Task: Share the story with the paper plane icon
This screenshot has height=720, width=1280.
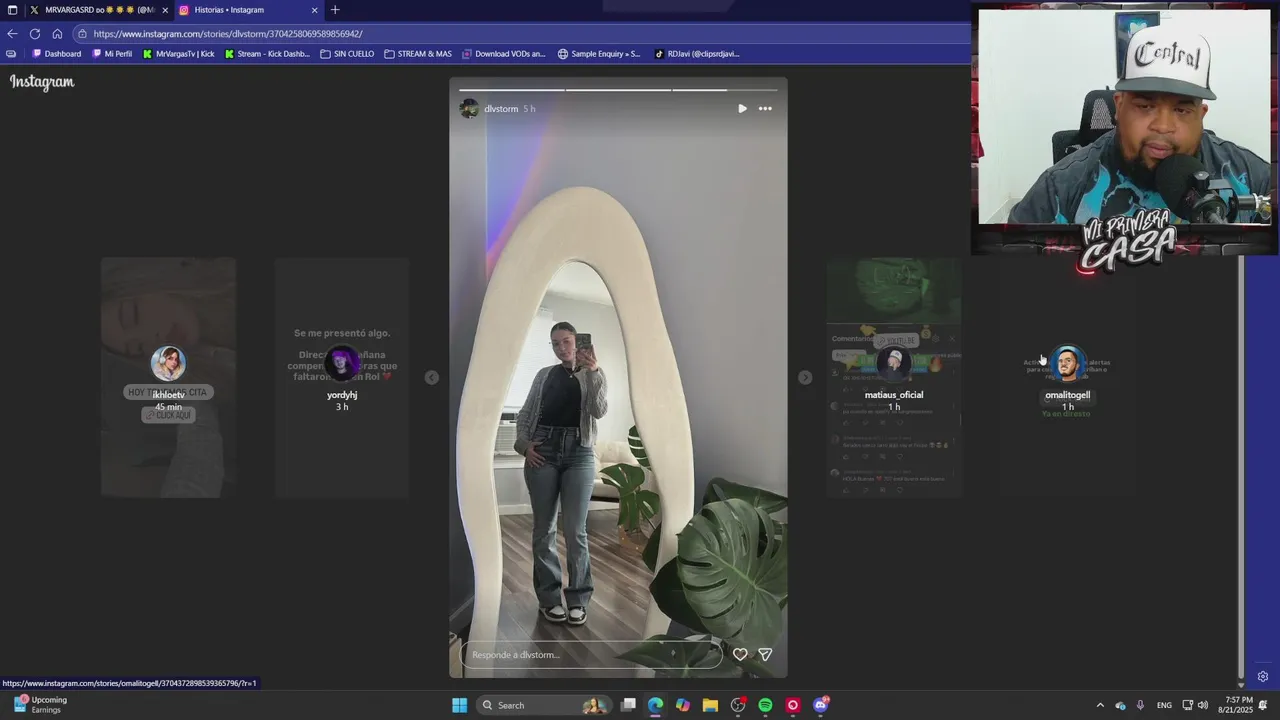Action: point(765,654)
